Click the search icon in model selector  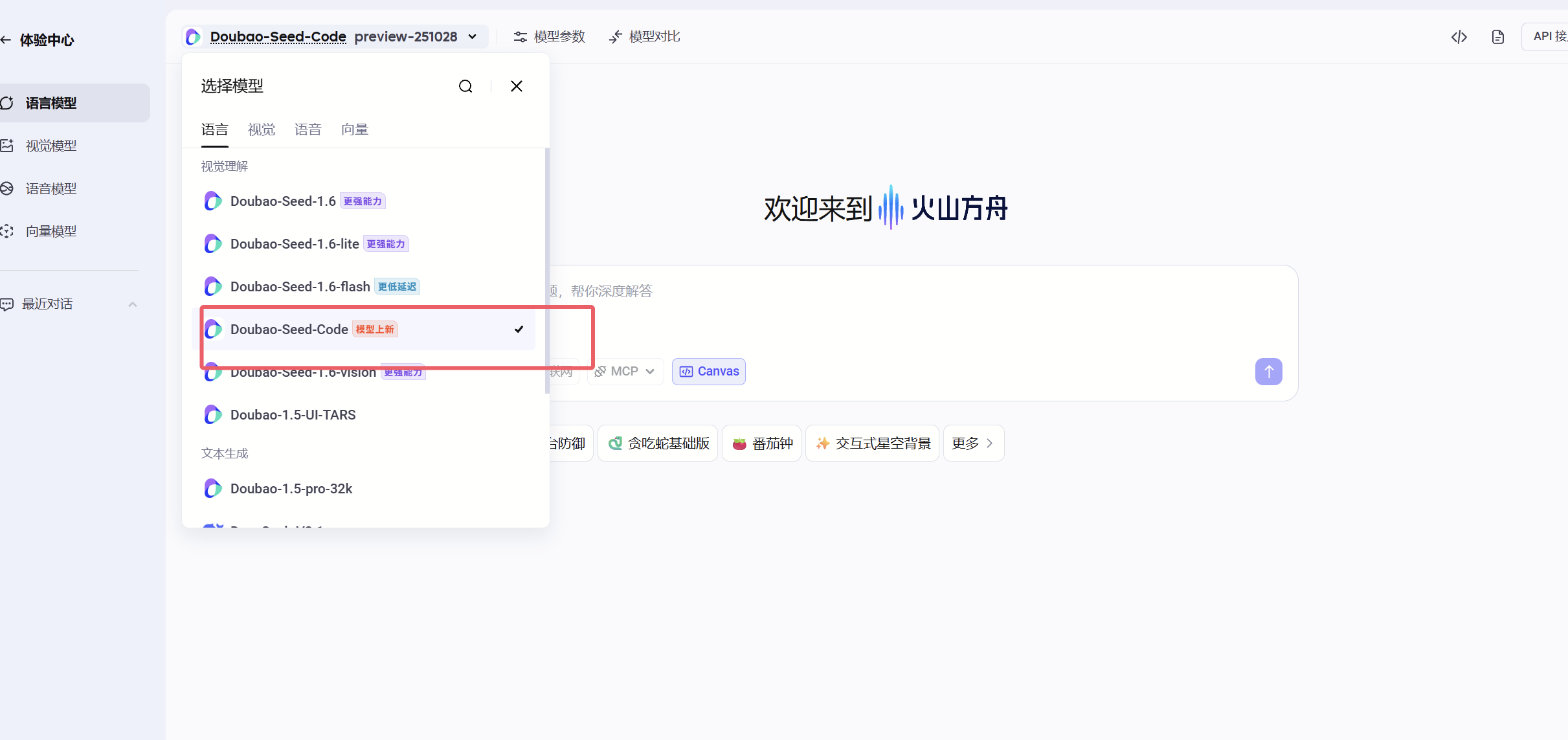click(465, 86)
